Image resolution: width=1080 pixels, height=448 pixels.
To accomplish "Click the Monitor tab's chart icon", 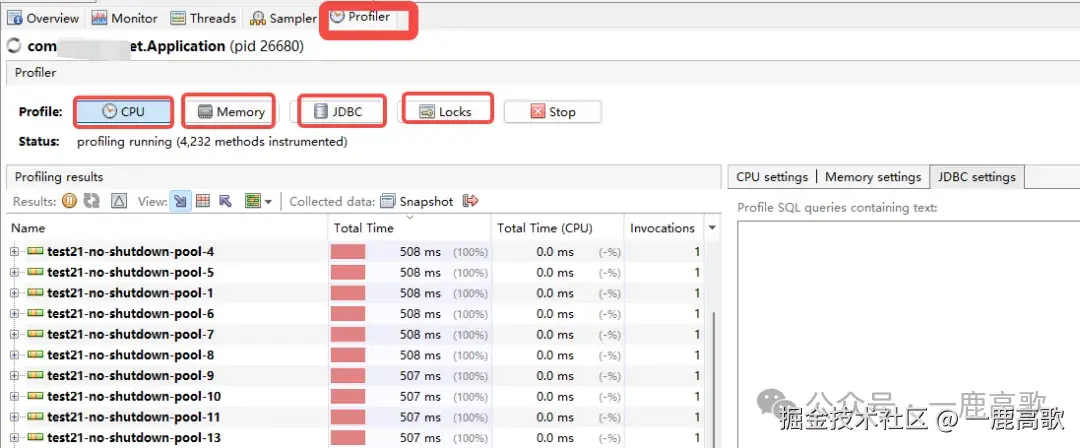I will point(99,18).
